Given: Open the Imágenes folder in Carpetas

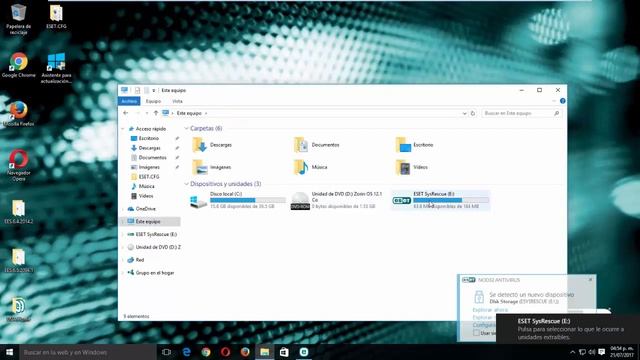Looking at the screenshot, I should pyautogui.click(x=212, y=167).
